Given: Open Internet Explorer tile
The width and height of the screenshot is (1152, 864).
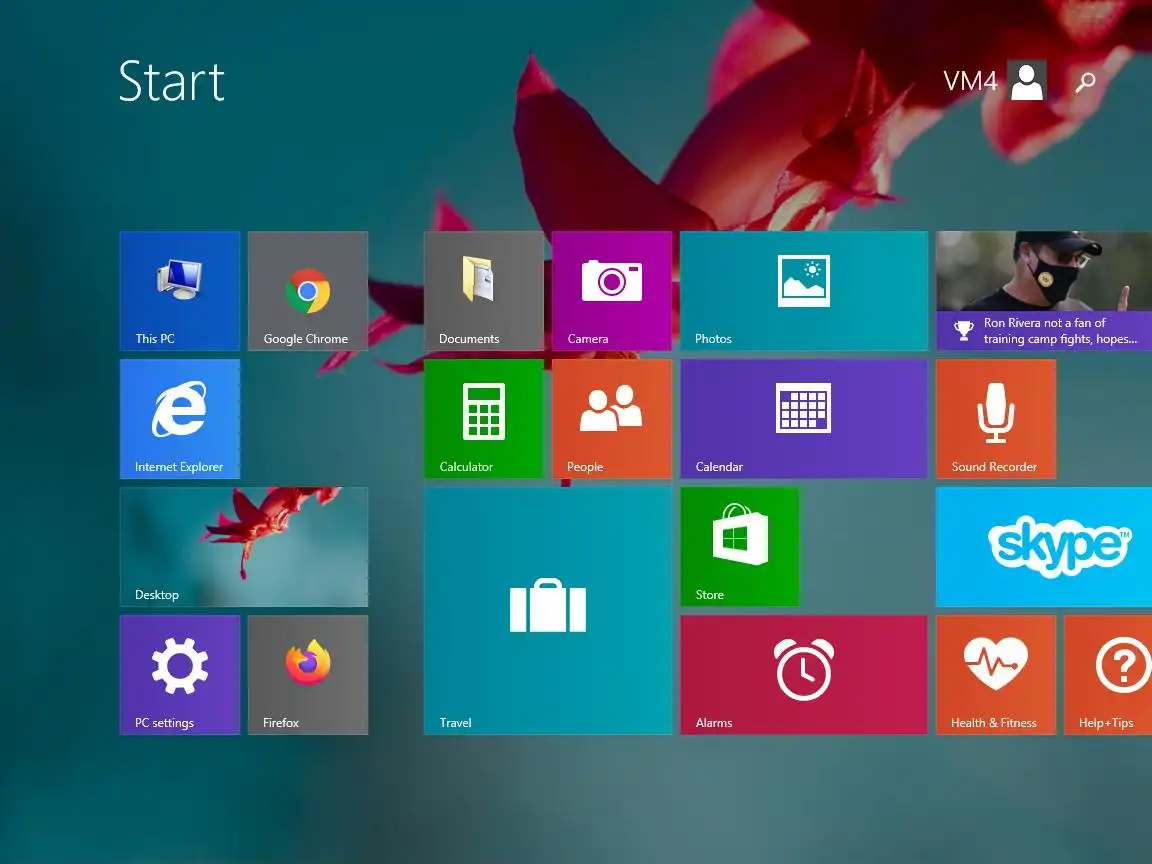Looking at the screenshot, I should (180, 419).
